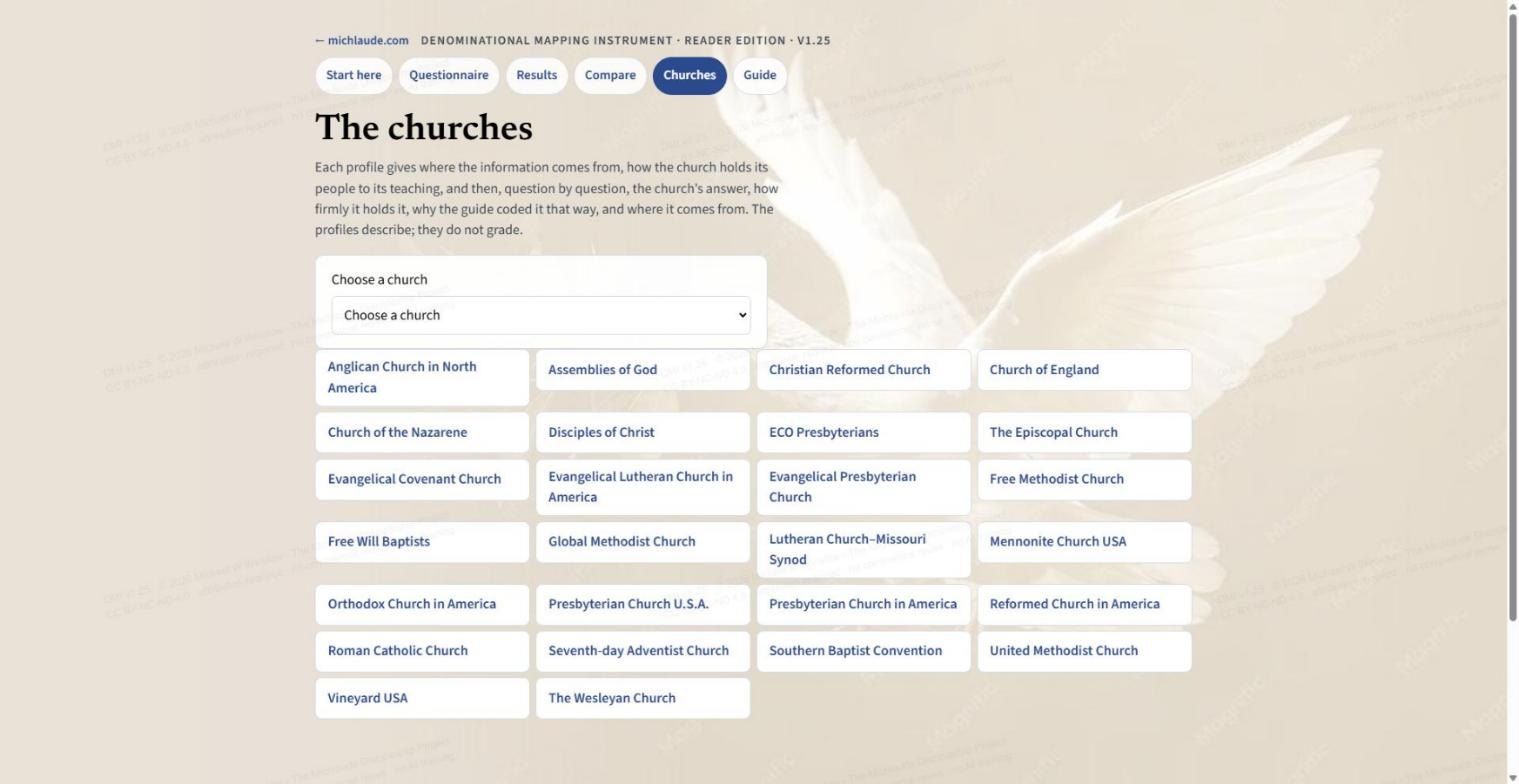Open the Southern Baptist Convention profile
The height and width of the screenshot is (784, 1519).
(864, 651)
